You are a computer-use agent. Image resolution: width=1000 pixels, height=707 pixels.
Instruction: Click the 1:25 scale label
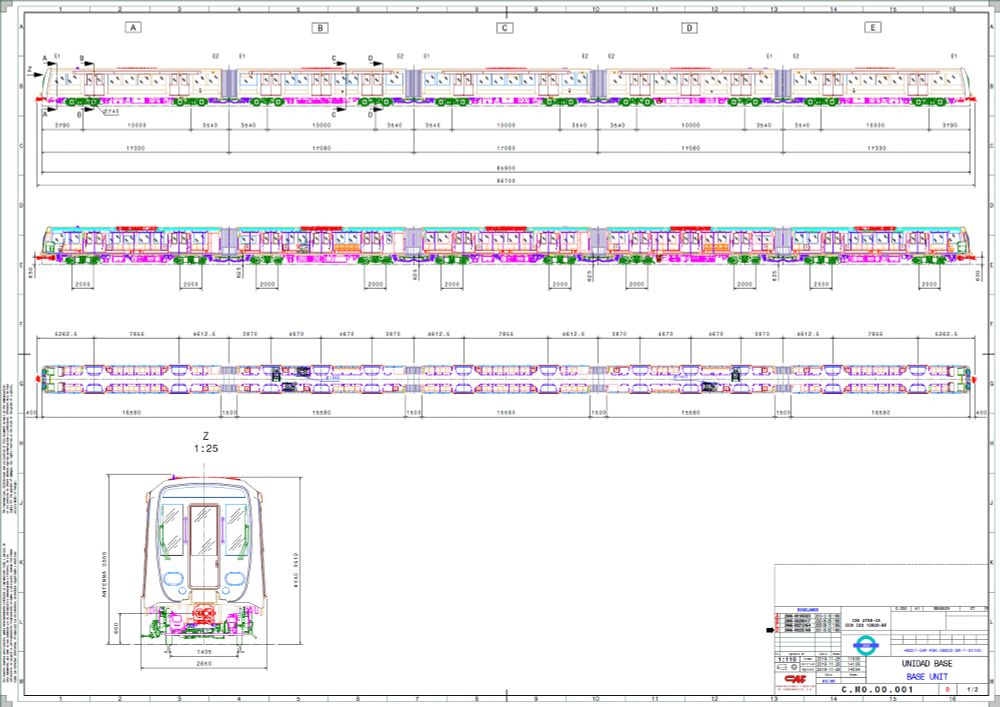click(206, 449)
